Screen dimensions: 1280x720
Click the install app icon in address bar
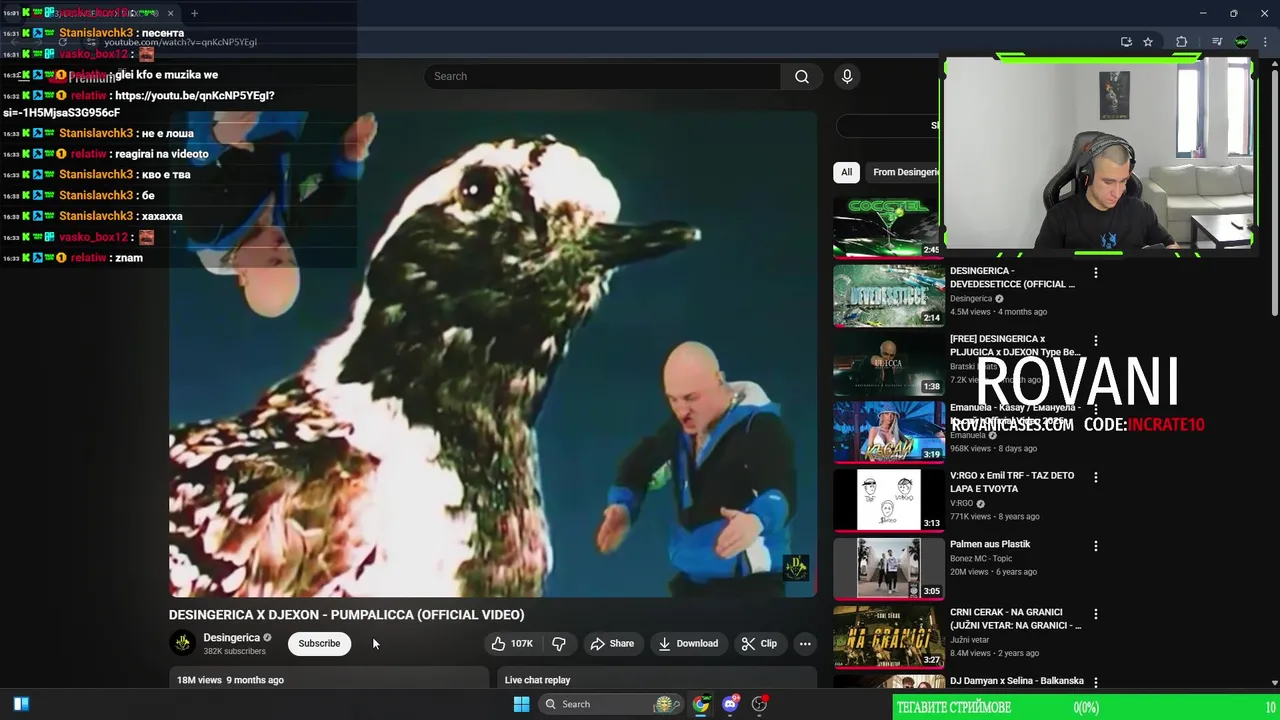[x=1126, y=42]
